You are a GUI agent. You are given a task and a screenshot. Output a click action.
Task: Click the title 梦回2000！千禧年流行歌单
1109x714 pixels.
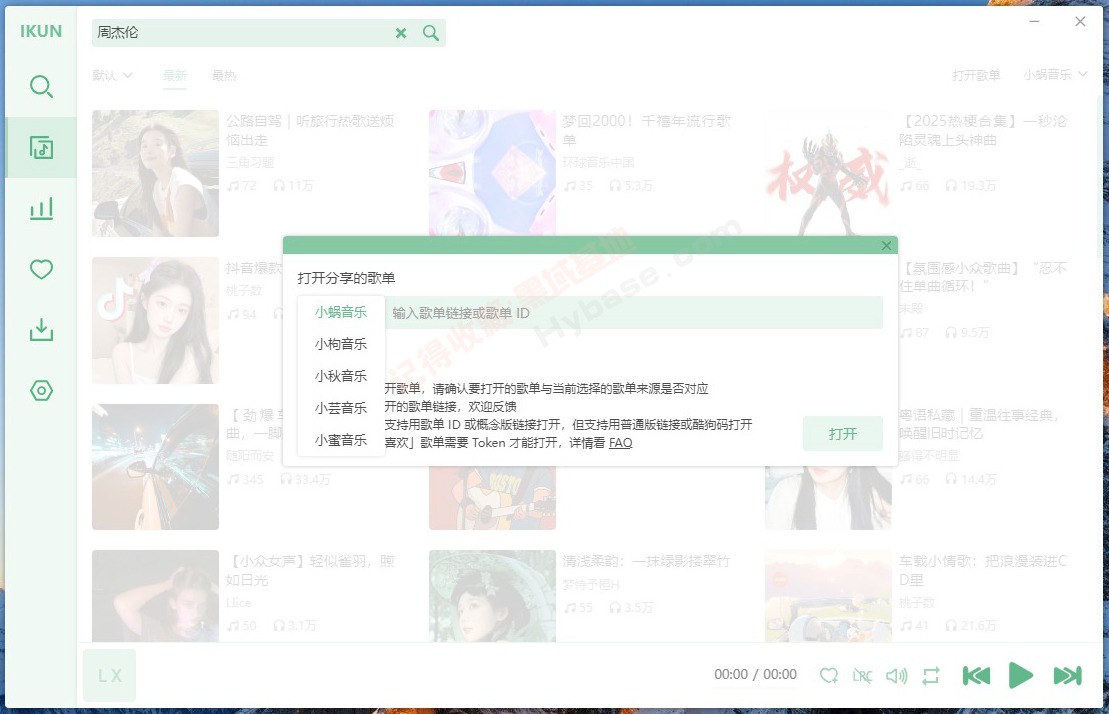[646, 130]
